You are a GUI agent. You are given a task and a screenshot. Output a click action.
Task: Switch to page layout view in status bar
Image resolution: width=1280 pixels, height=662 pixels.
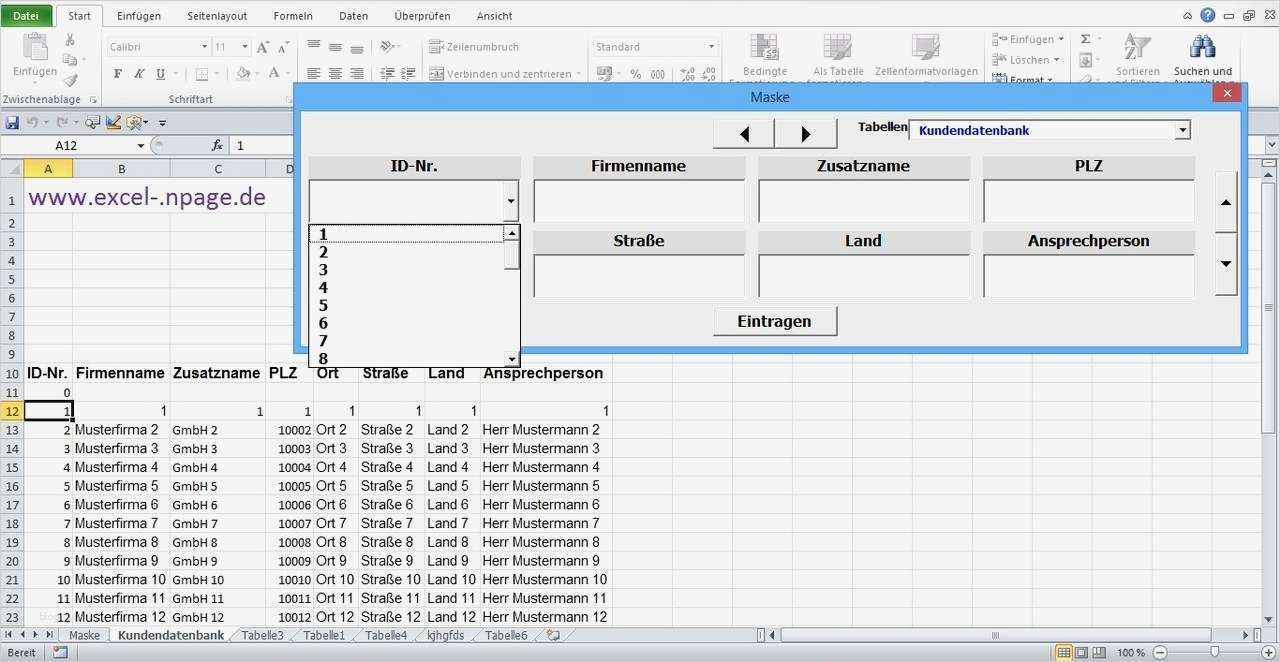(x=1082, y=652)
